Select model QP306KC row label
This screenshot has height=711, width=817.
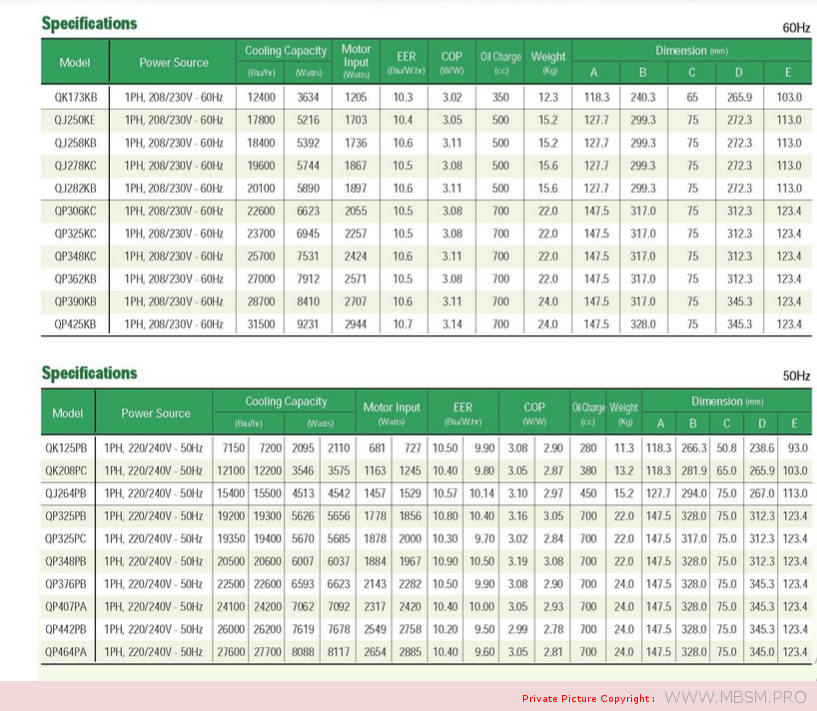(76, 211)
